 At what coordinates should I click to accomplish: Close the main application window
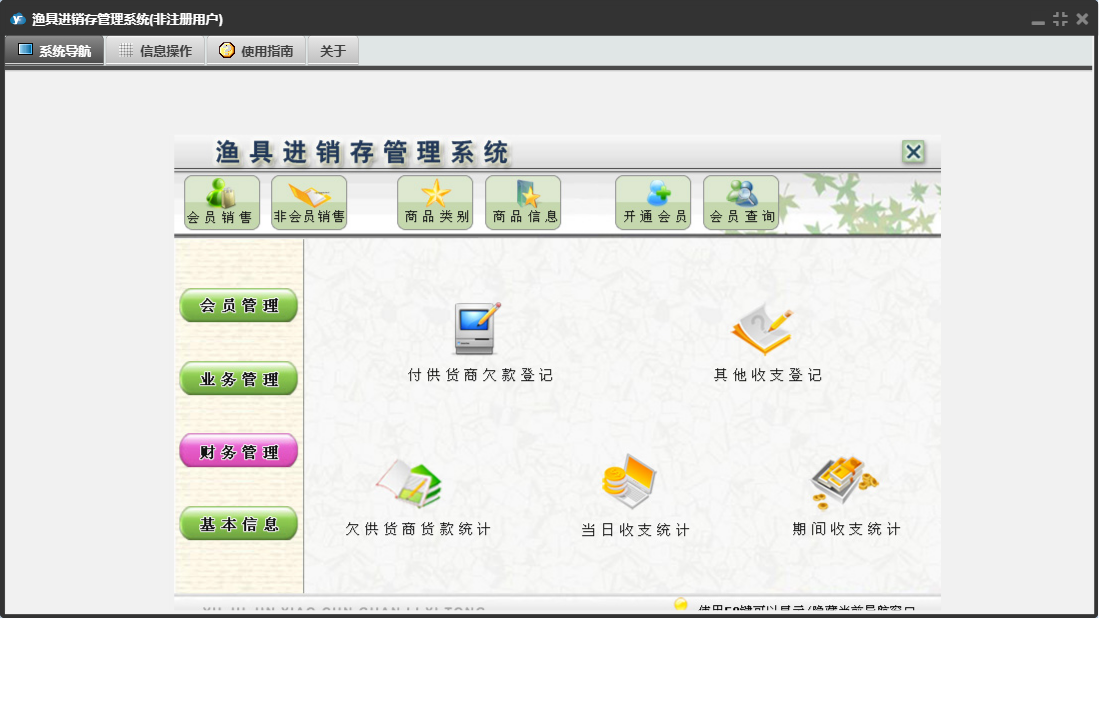1083,20
